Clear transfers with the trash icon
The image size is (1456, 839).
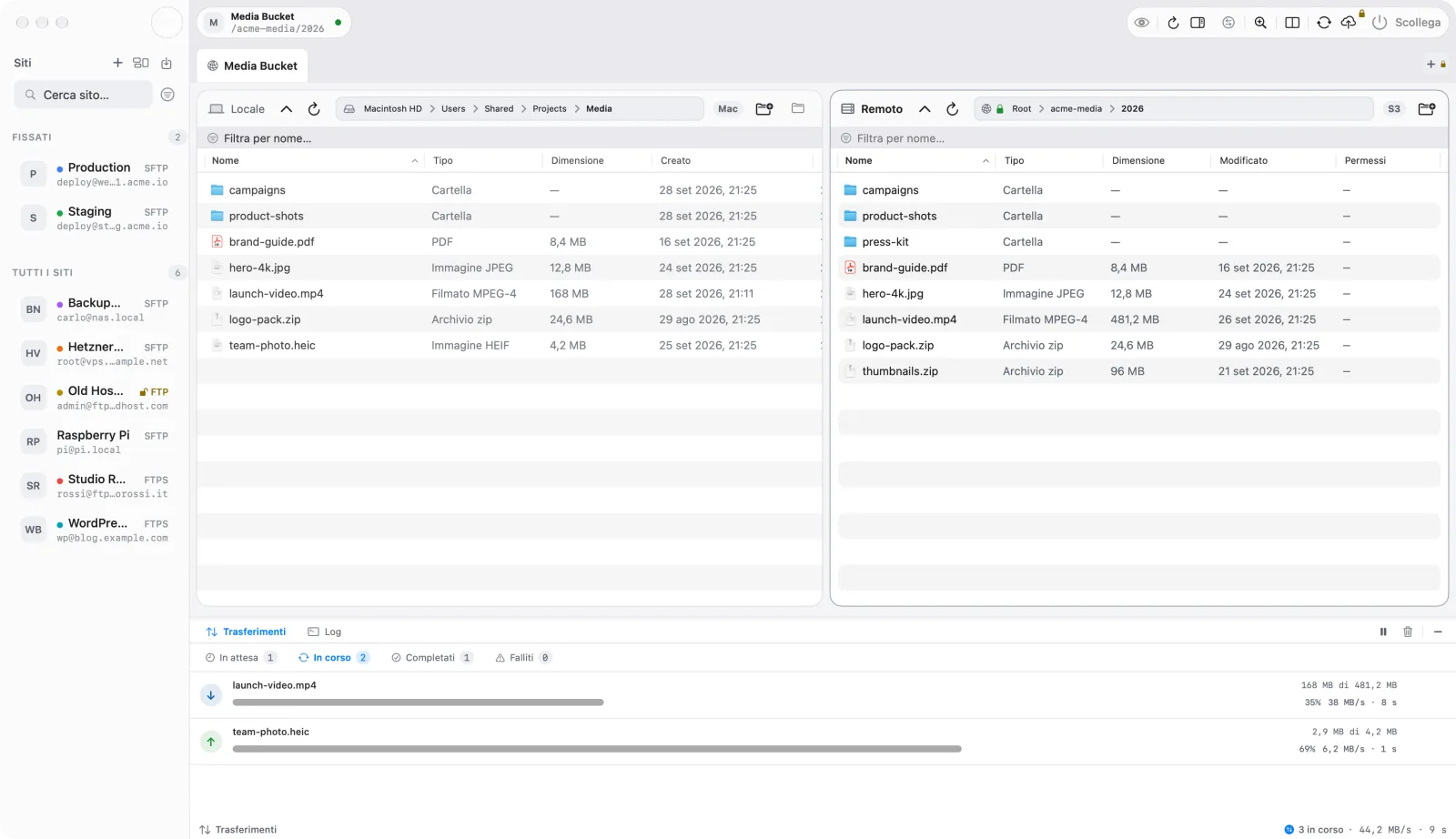[x=1408, y=632]
